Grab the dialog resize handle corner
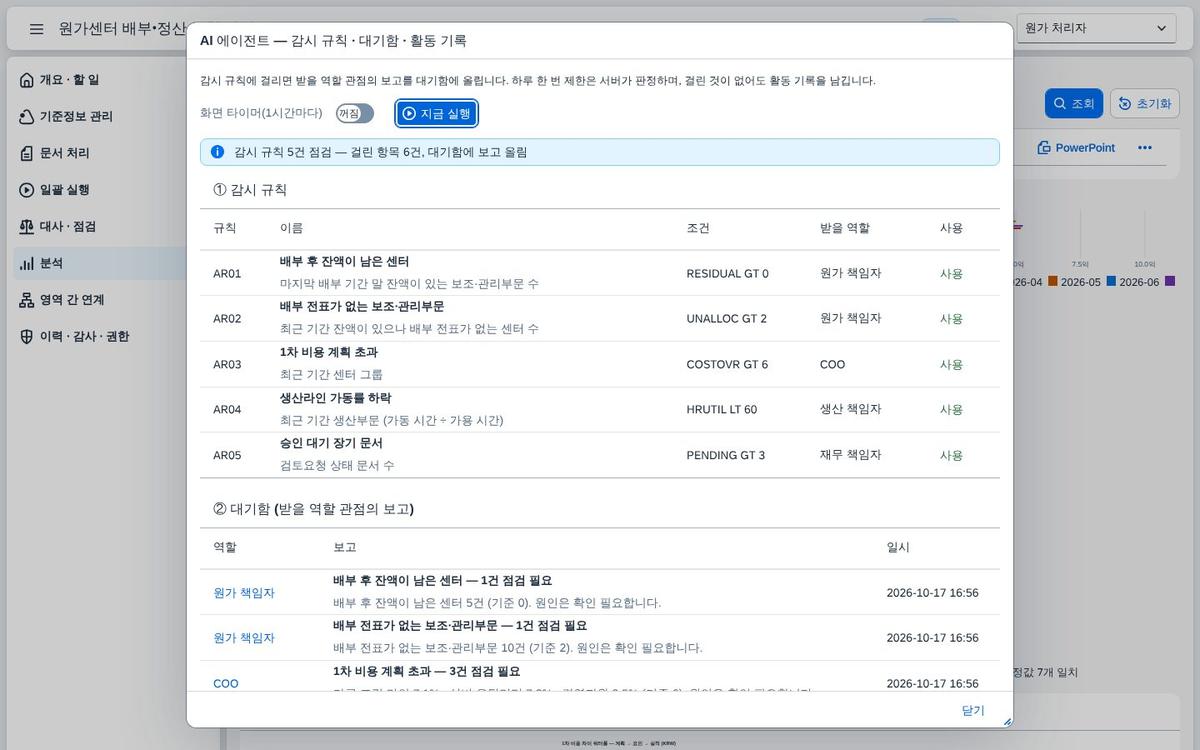Screen dimensions: 1200x750 coord(1006,721)
